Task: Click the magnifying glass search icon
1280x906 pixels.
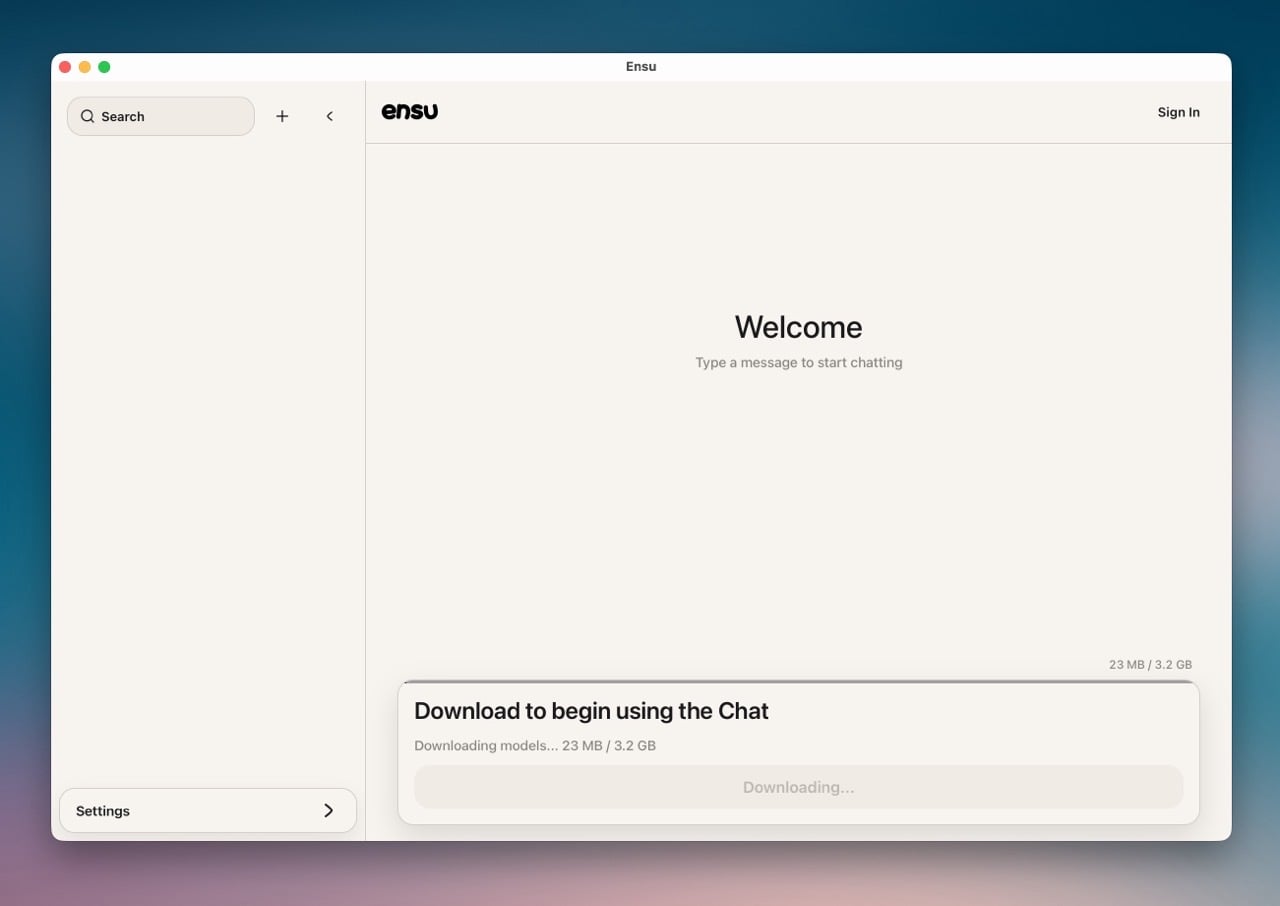Action: [88, 117]
